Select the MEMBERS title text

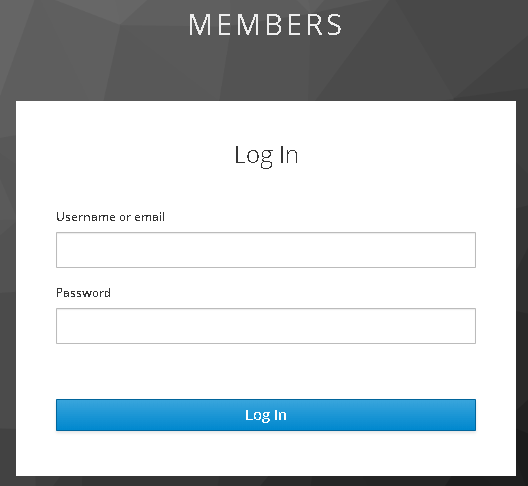click(x=265, y=25)
